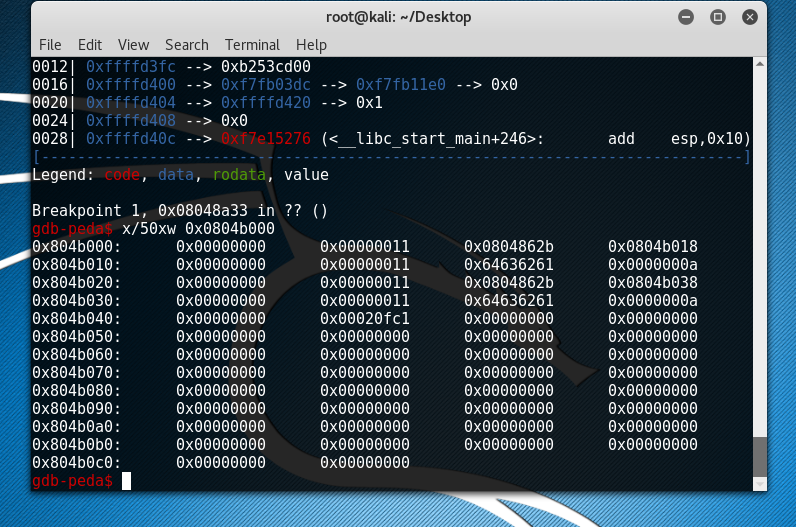
Task: Click the stack offset 0012 label
Action: 50,67
